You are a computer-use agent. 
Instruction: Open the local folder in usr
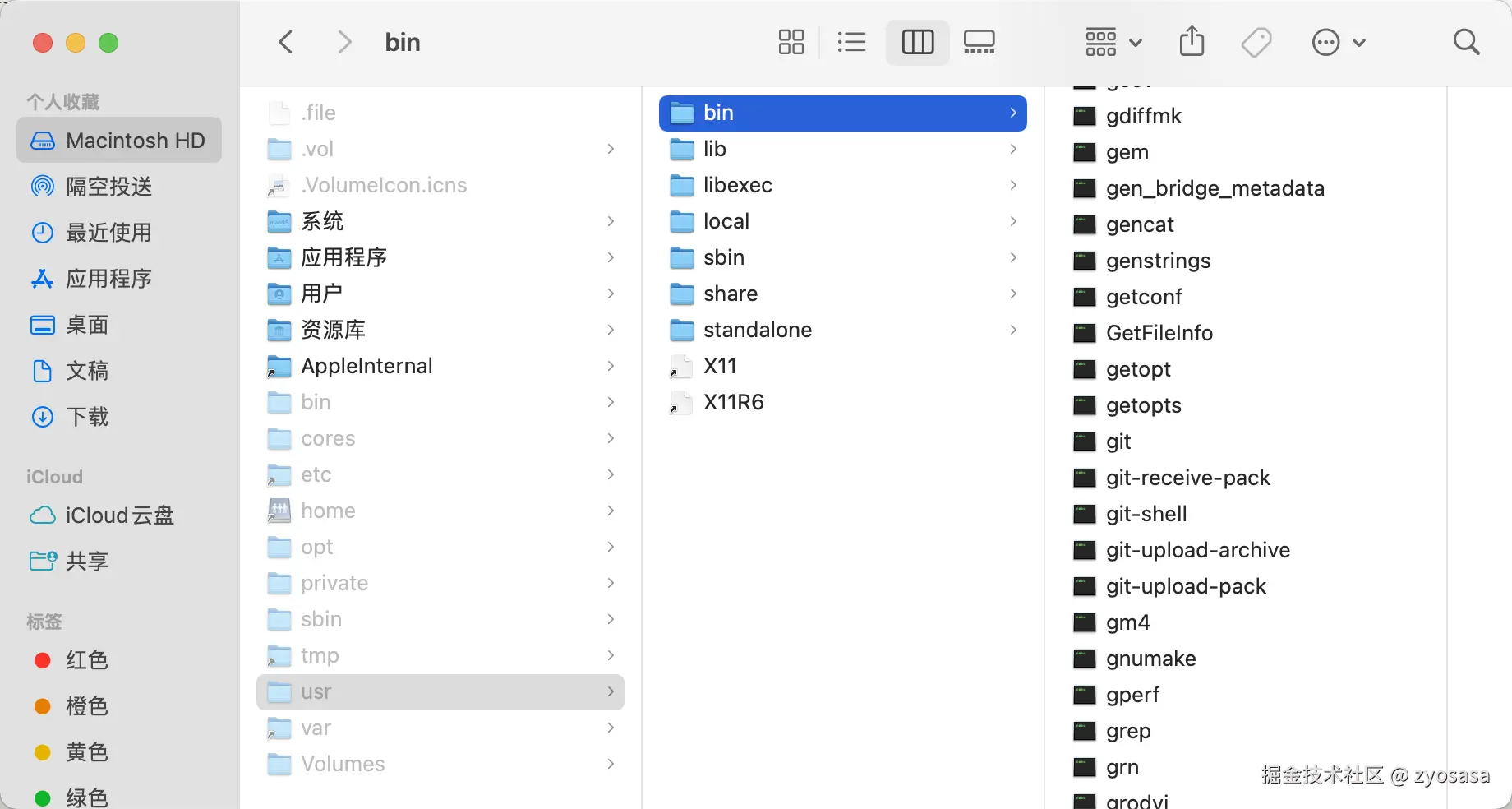843,221
